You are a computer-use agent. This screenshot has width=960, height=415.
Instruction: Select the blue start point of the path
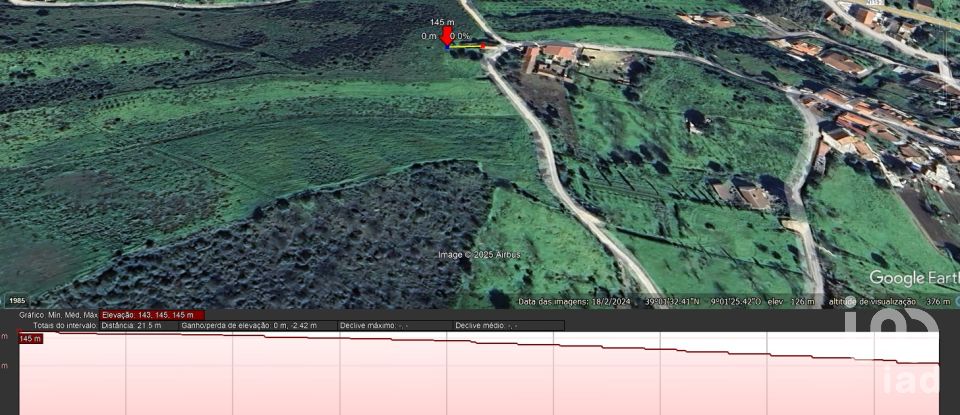point(447,46)
